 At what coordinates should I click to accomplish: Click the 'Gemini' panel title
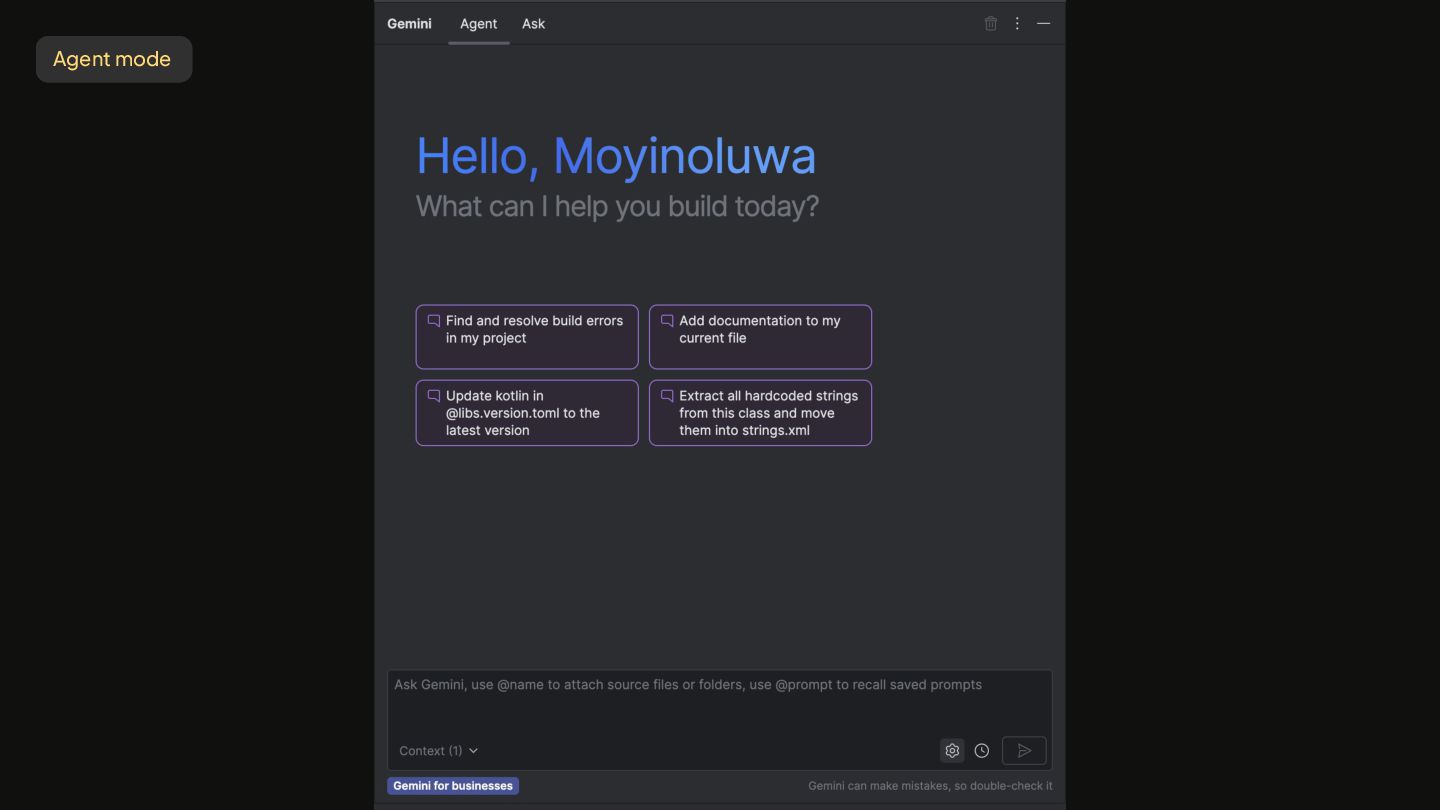pos(409,24)
